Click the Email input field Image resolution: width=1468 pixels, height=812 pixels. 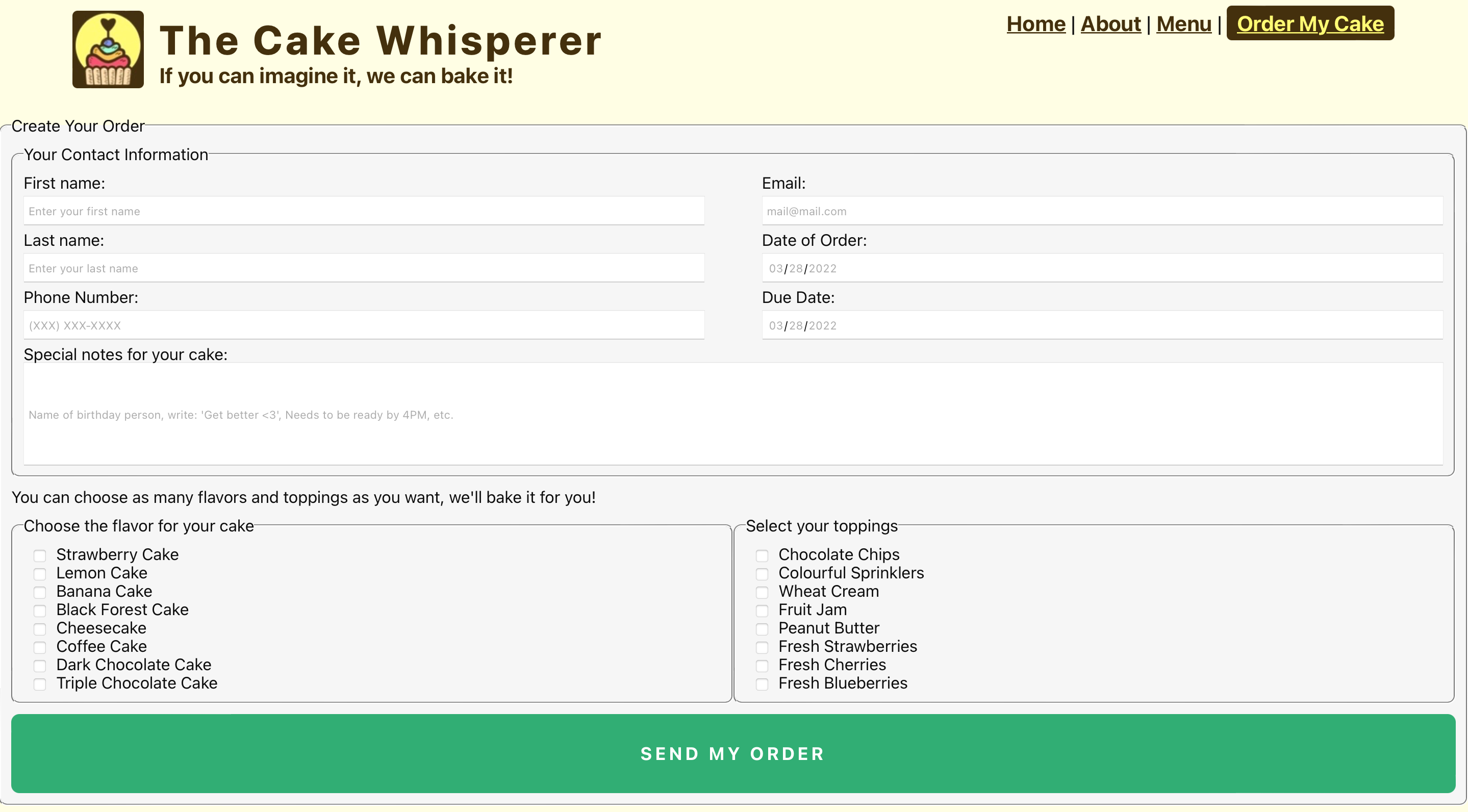point(1102,211)
